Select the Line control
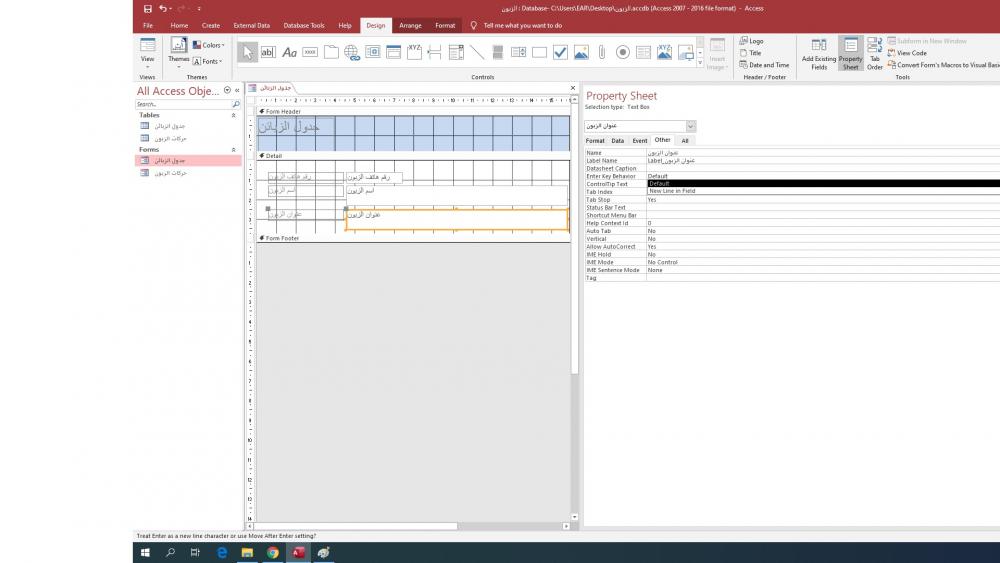This screenshot has height=563, width=1000. tap(476, 52)
